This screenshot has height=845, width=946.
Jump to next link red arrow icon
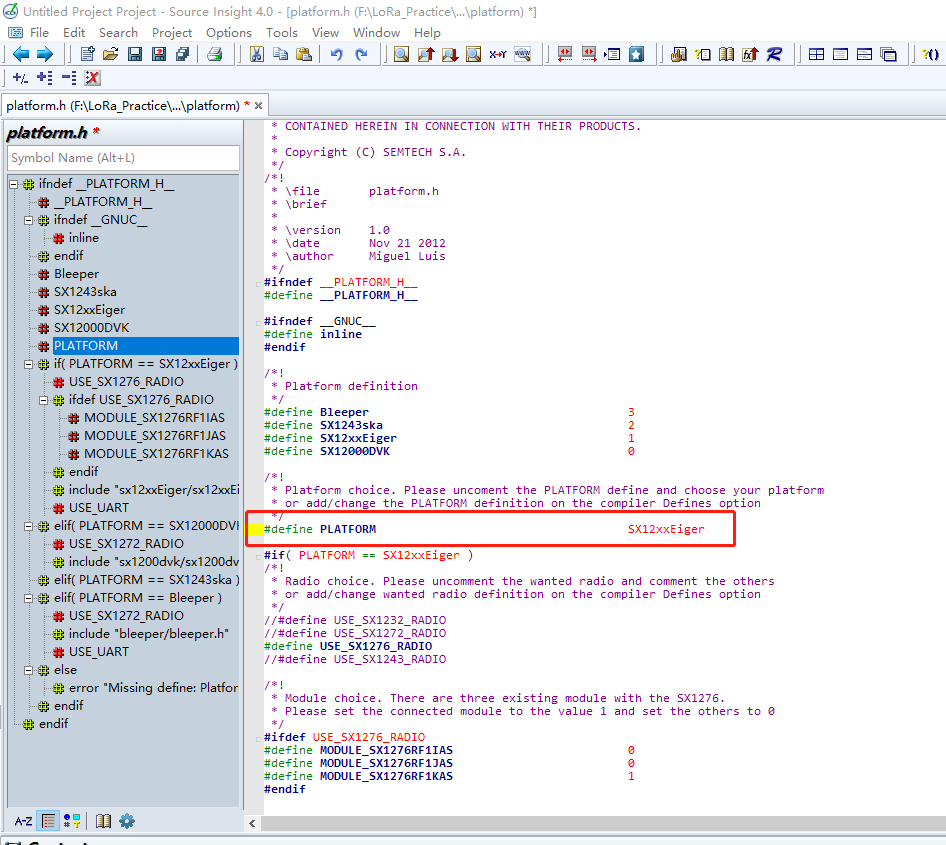coord(589,54)
